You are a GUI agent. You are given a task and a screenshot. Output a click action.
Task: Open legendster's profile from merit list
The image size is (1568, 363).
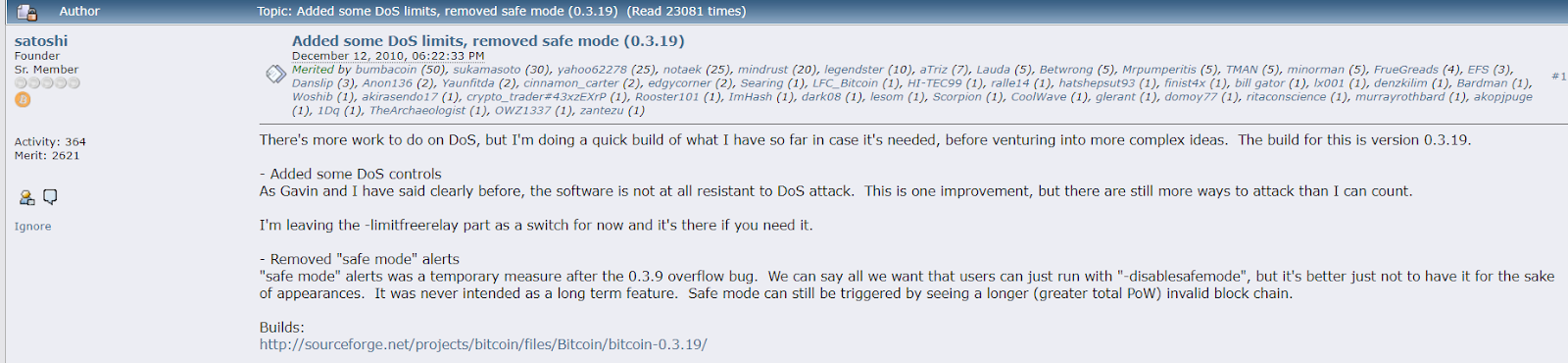(854, 70)
